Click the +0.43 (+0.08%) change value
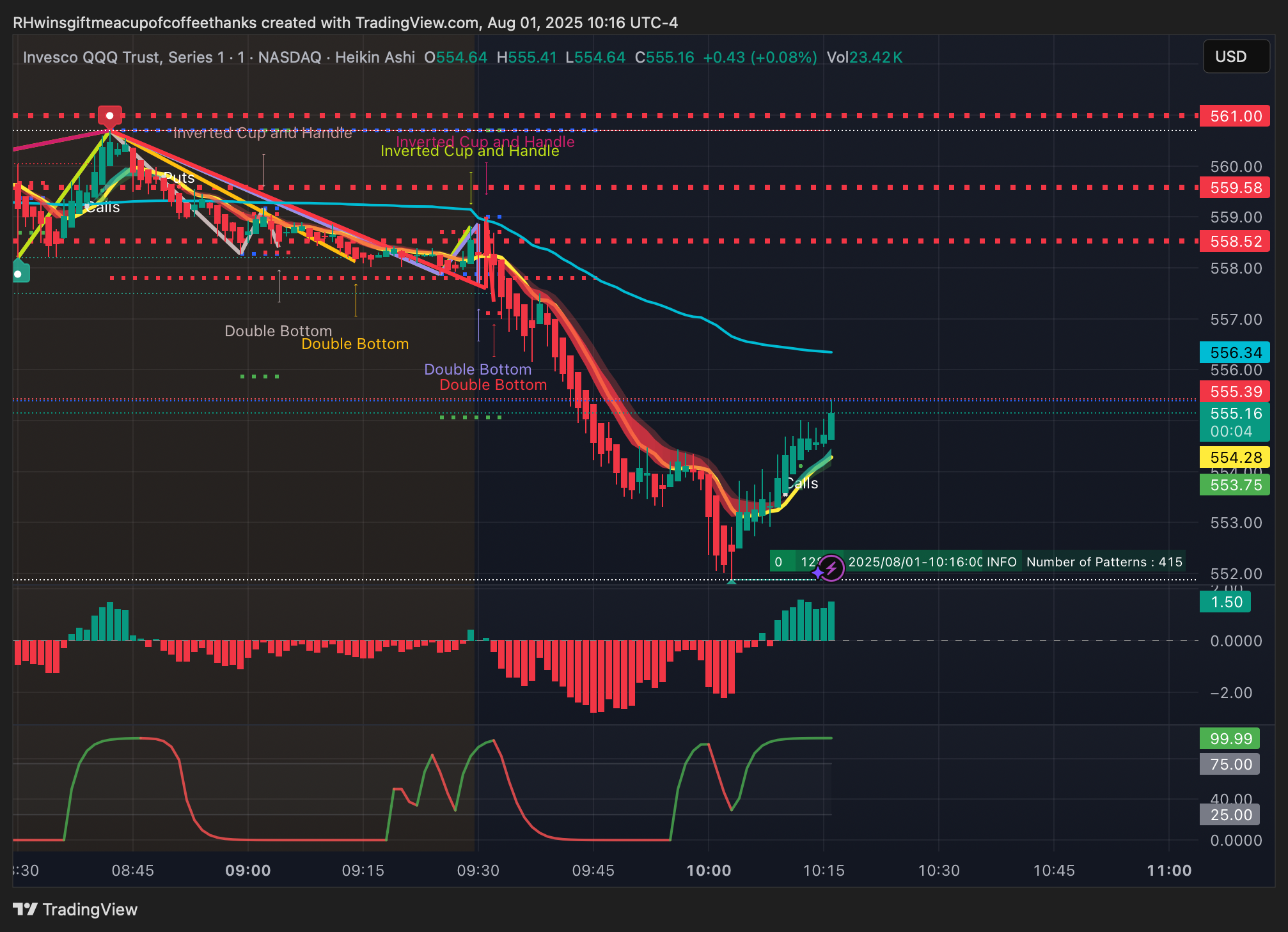1288x932 pixels. pyautogui.click(x=760, y=58)
